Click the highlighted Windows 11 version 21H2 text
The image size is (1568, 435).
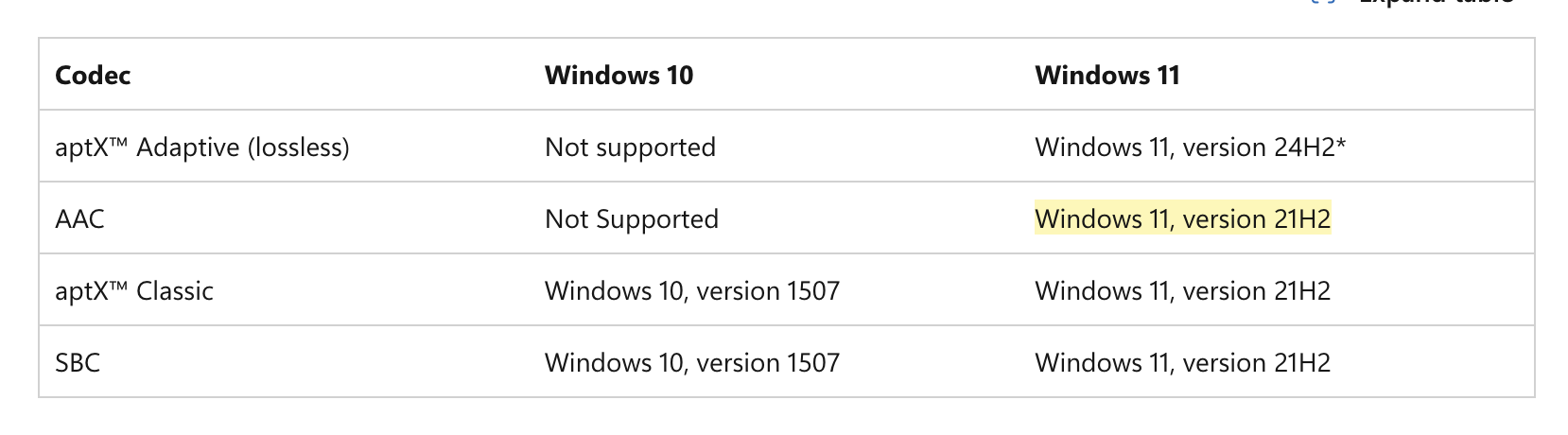click(1182, 219)
